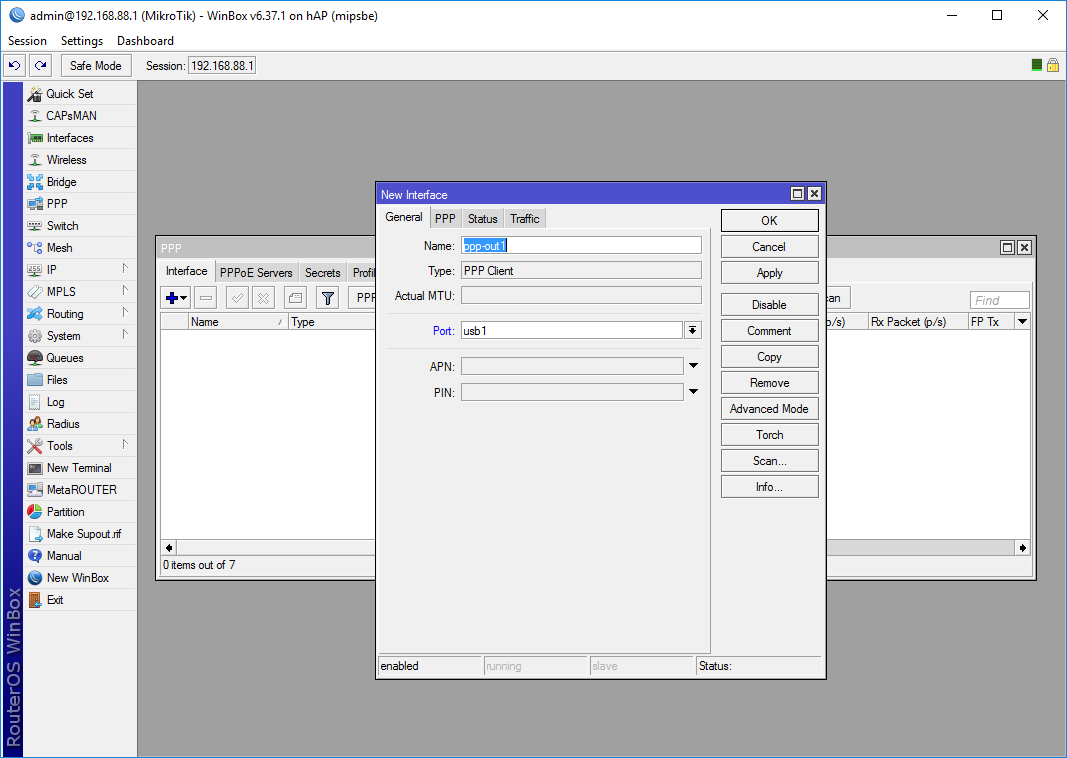Open MetaROUTER menu
The width and height of the screenshot is (1067, 758).
(81, 490)
